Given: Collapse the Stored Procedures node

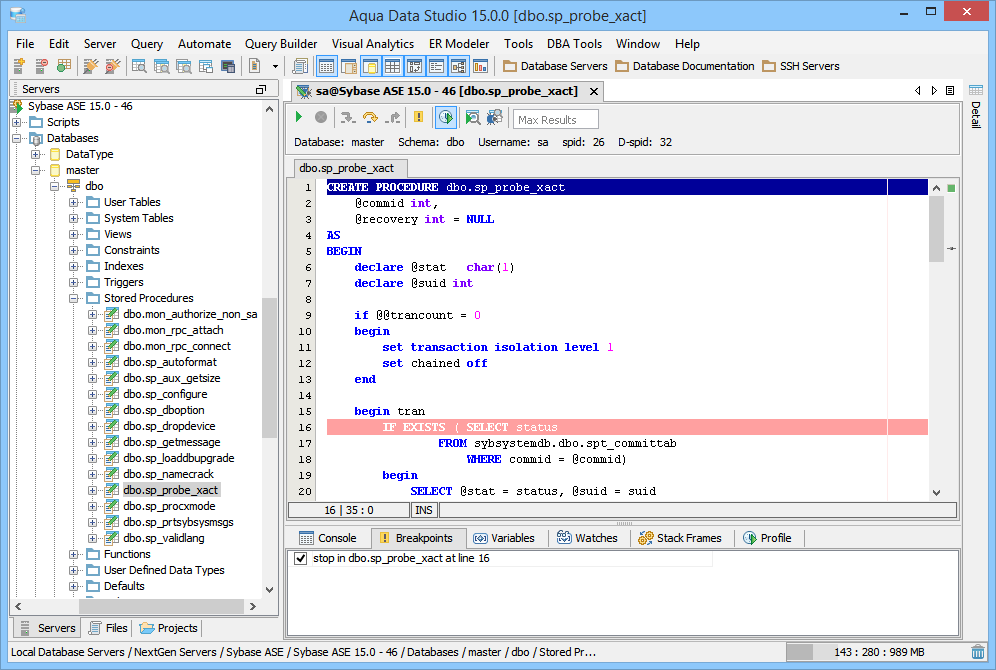Looking at the screenshot, I should [75, 298].
